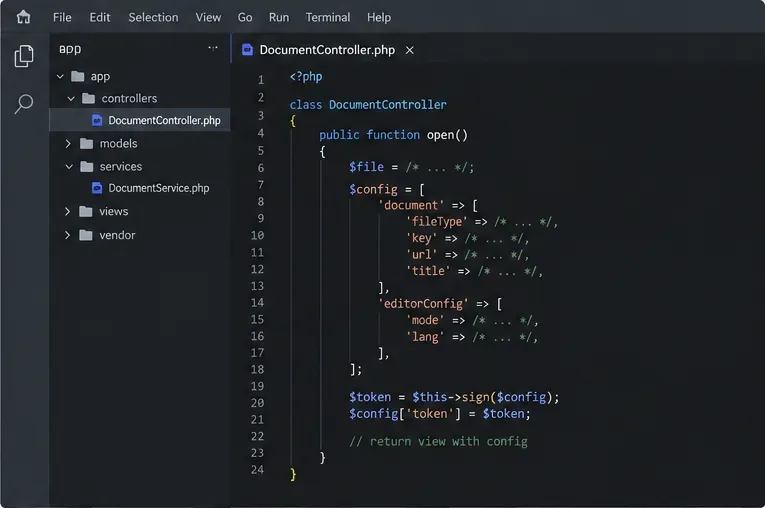The image size is (765, 508).
Task: Open the Run menu
Action: point(279,18)
